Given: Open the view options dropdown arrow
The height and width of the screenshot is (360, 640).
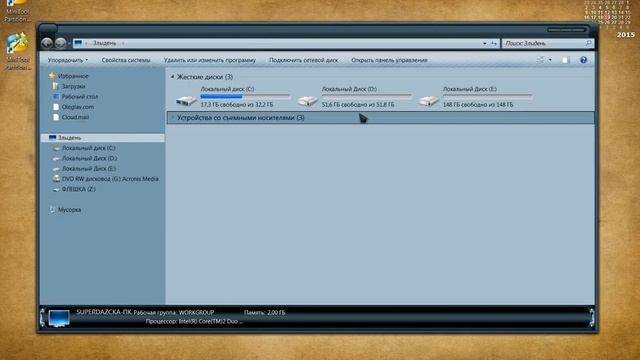Looking at the screenshot, I should point(550,60).
